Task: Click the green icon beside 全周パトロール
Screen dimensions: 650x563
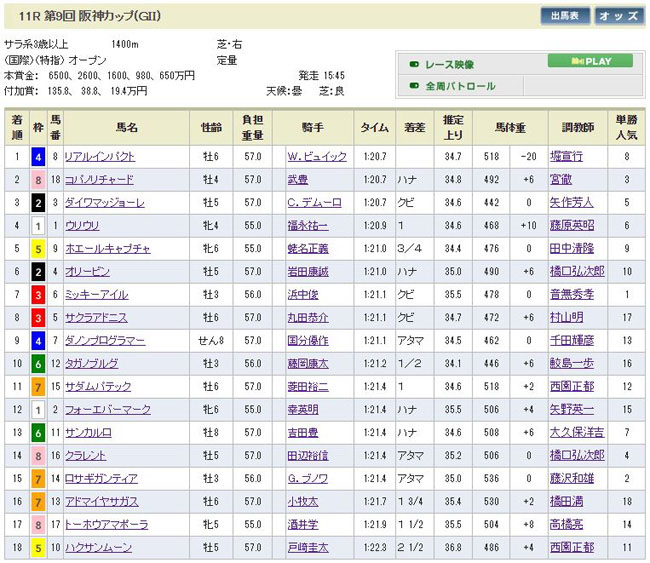Action: (413, 87)
